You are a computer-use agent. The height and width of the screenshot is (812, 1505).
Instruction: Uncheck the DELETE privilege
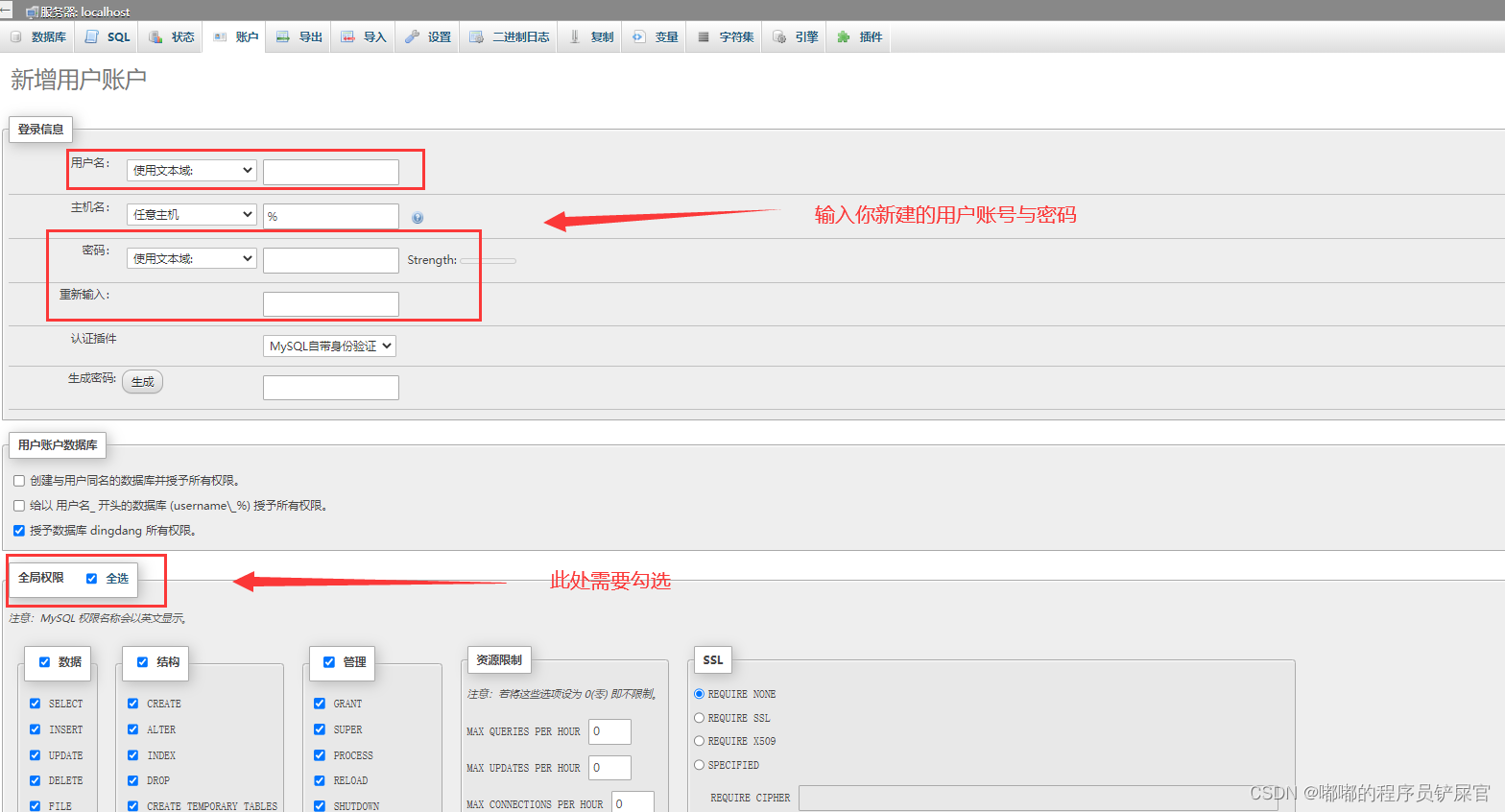36,780
